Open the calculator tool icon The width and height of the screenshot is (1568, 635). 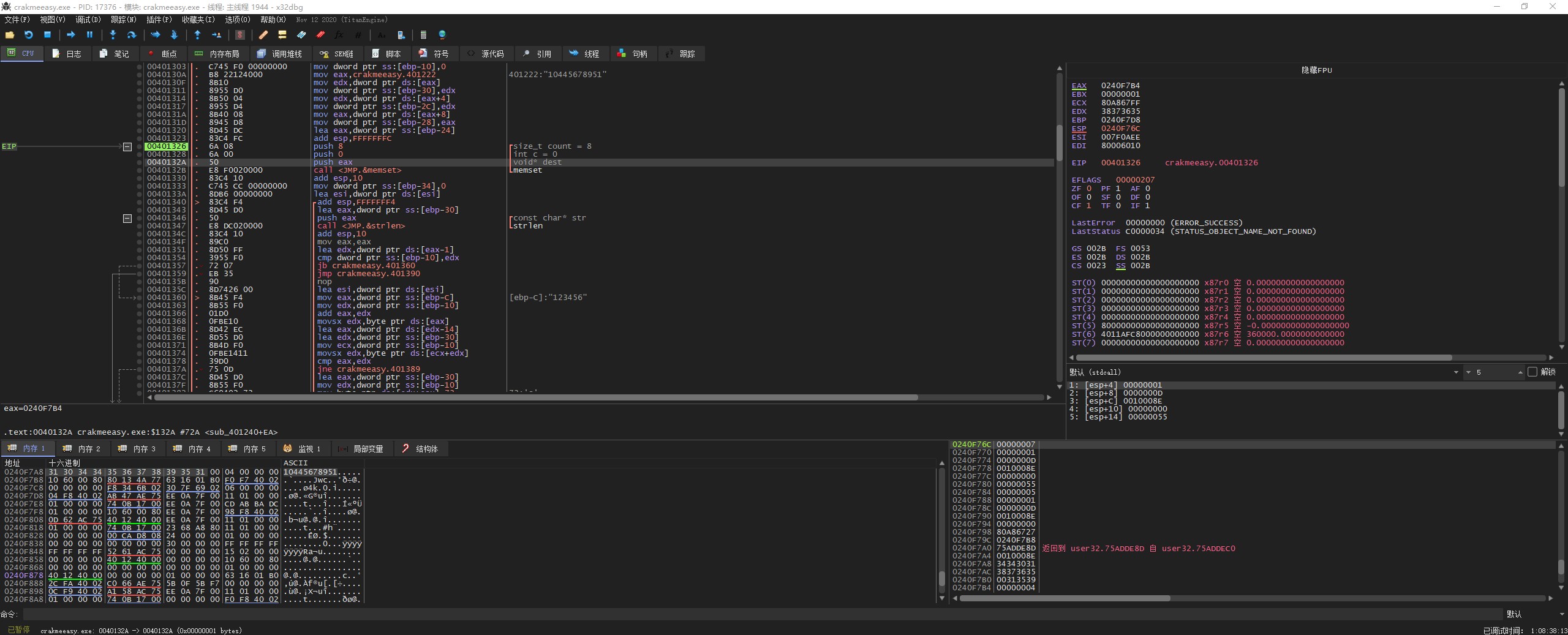point(423,35)
